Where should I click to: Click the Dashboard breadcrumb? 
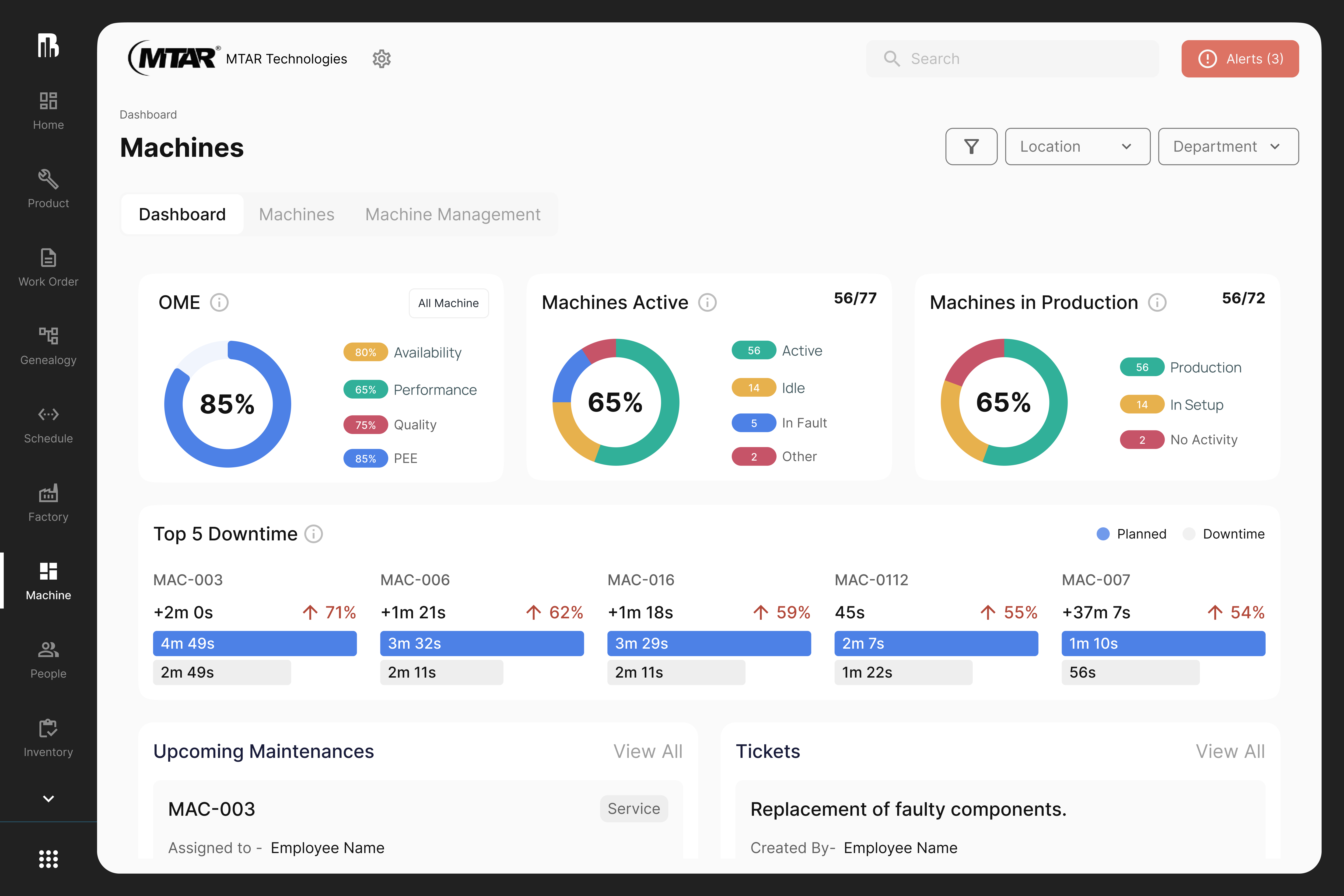point(148,114)
